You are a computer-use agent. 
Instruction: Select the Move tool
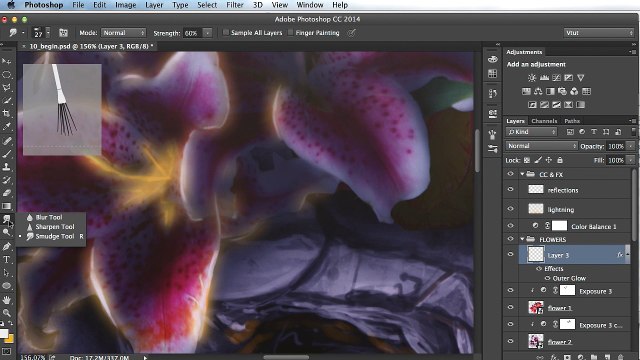7,61
